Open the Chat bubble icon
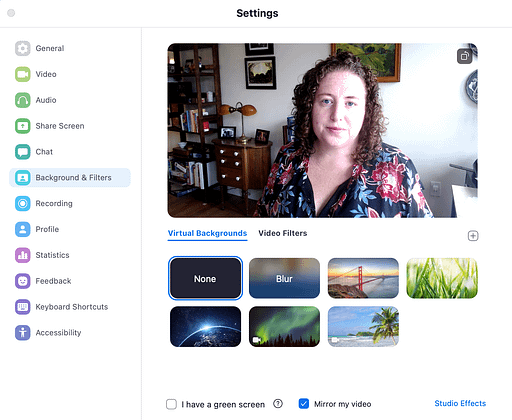This screenshot has width=512, height=420. click(23, 152)
